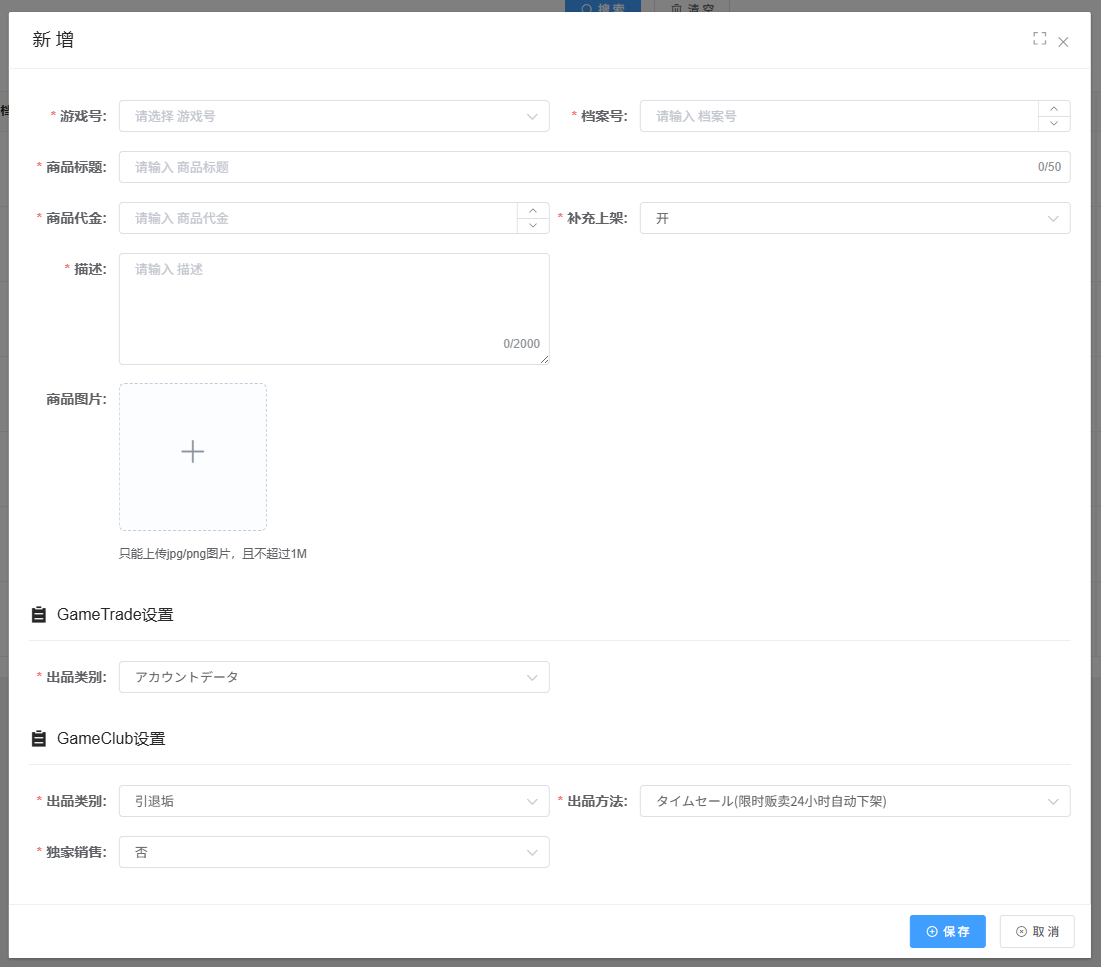Open GameClub 出品类别 dropdown showing 引退垢

point(334,801)
